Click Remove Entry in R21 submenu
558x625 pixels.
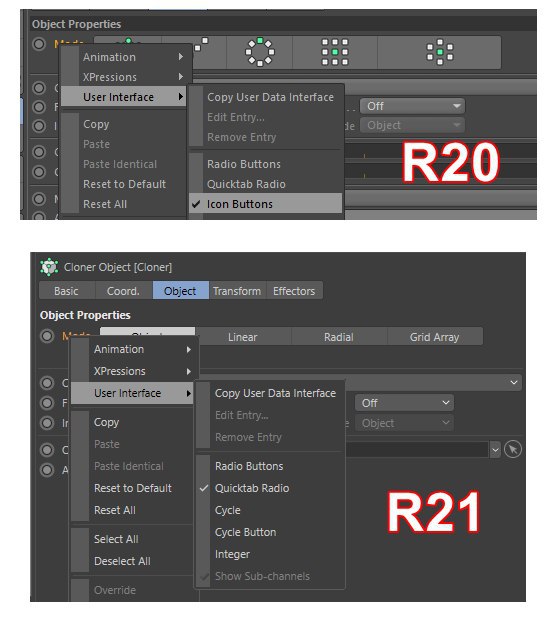[x=270, y=437]
